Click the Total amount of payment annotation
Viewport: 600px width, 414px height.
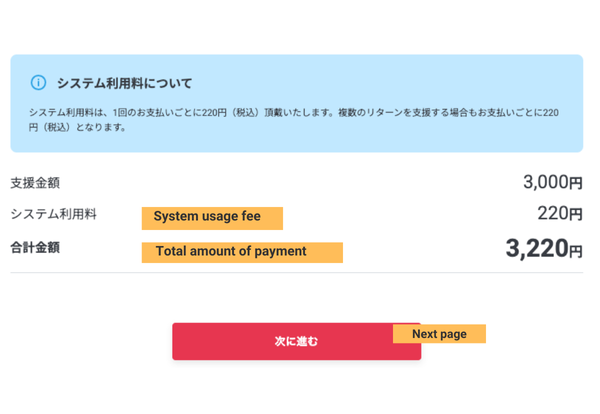point(241,252)
